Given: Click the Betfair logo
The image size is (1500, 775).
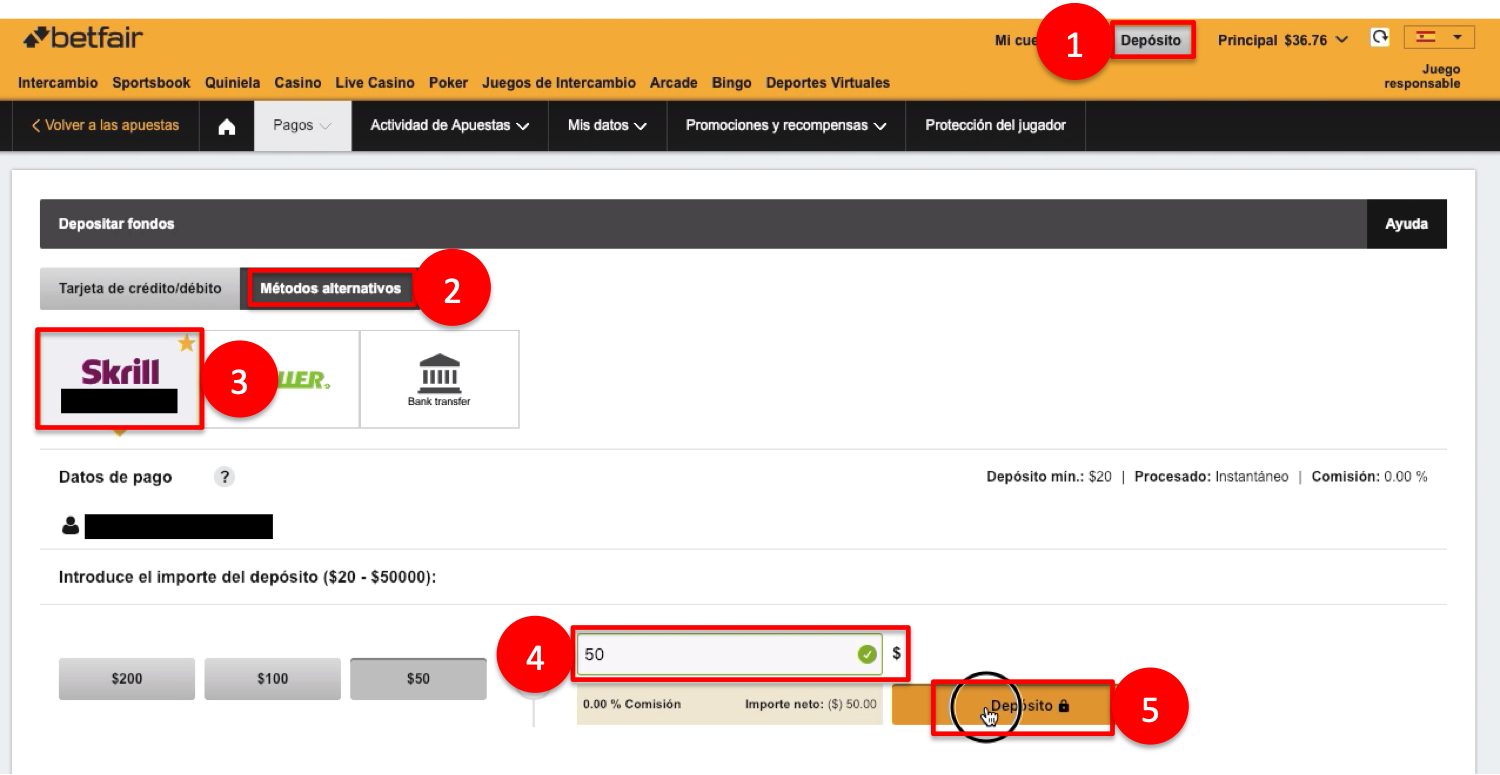Looking at the screenshot, I should pyautogui.click(x=83, y=39).
